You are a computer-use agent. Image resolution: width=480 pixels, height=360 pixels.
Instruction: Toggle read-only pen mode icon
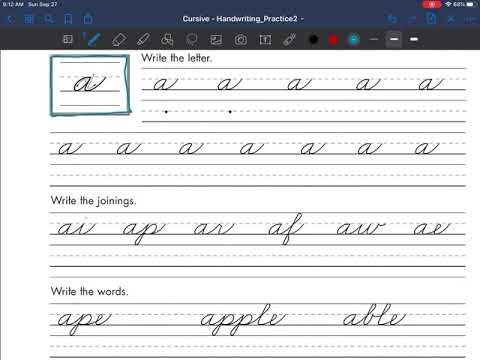pyautogui.click(x=451, y=19)
